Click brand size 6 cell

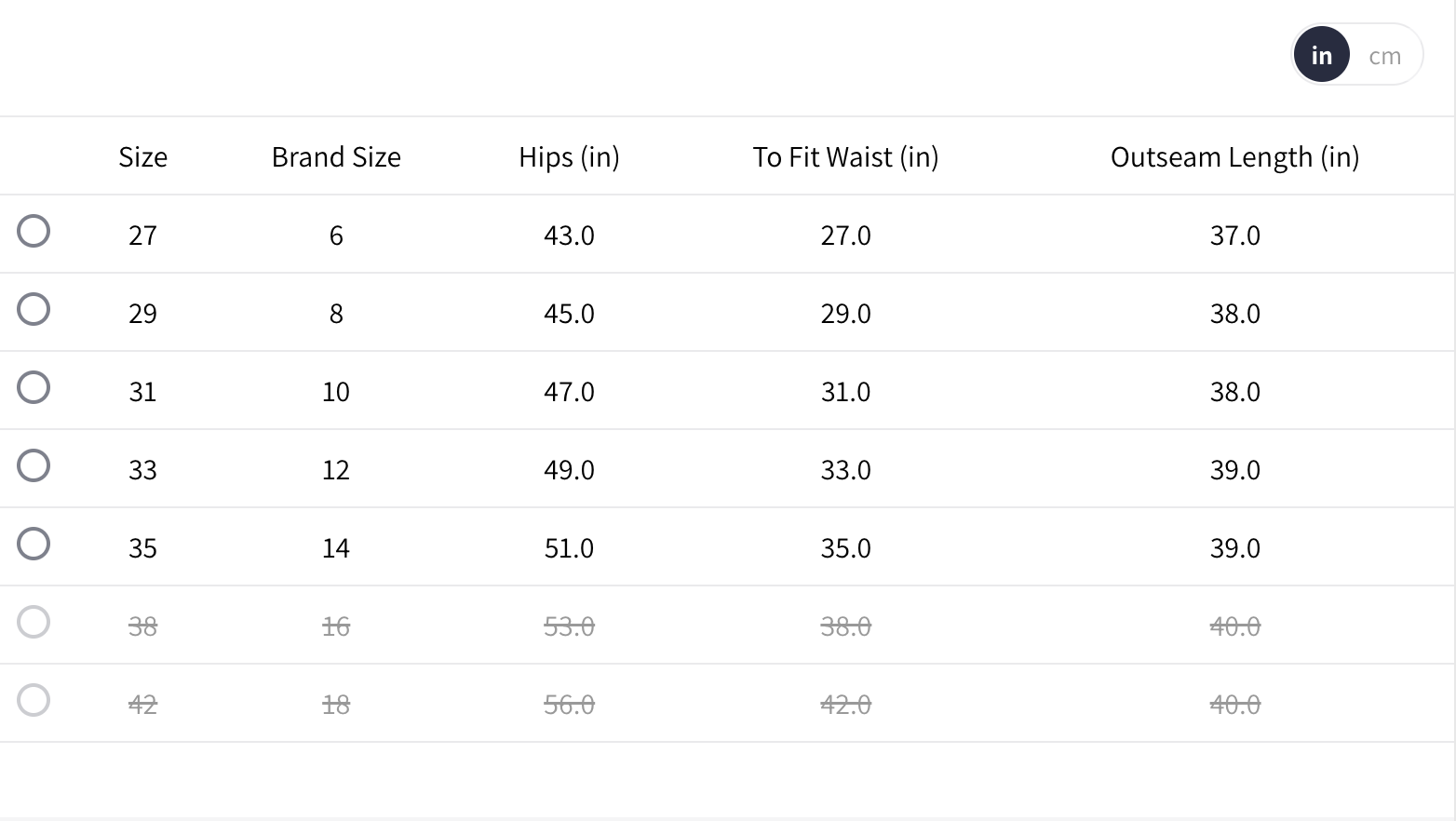tap(336, 236)
